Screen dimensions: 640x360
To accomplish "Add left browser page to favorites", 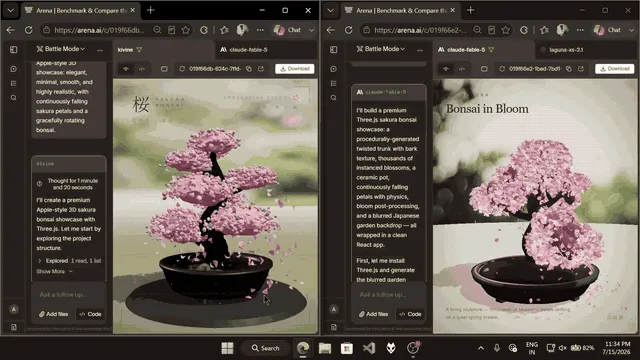I will [x=186, y=30].
